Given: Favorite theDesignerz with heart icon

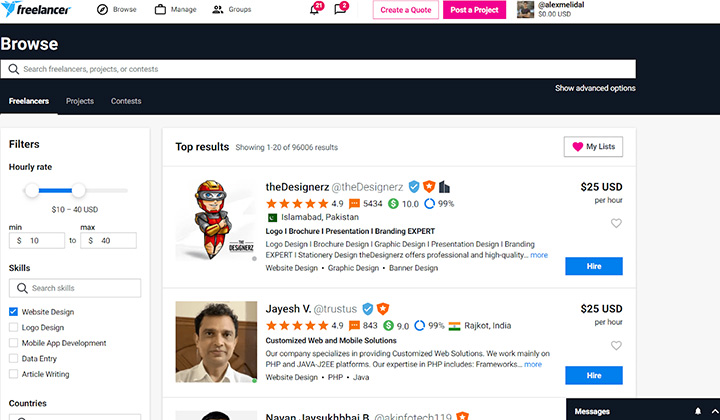Looking at the screenshot, I should click(616, 223).
